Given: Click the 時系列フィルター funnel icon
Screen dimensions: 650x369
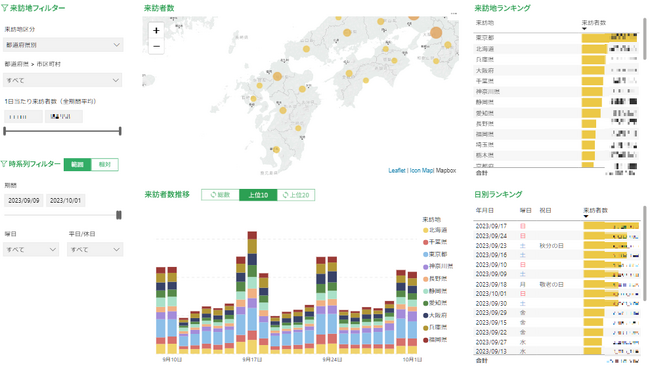Looking at the screenshot, I should click(4, 164).
